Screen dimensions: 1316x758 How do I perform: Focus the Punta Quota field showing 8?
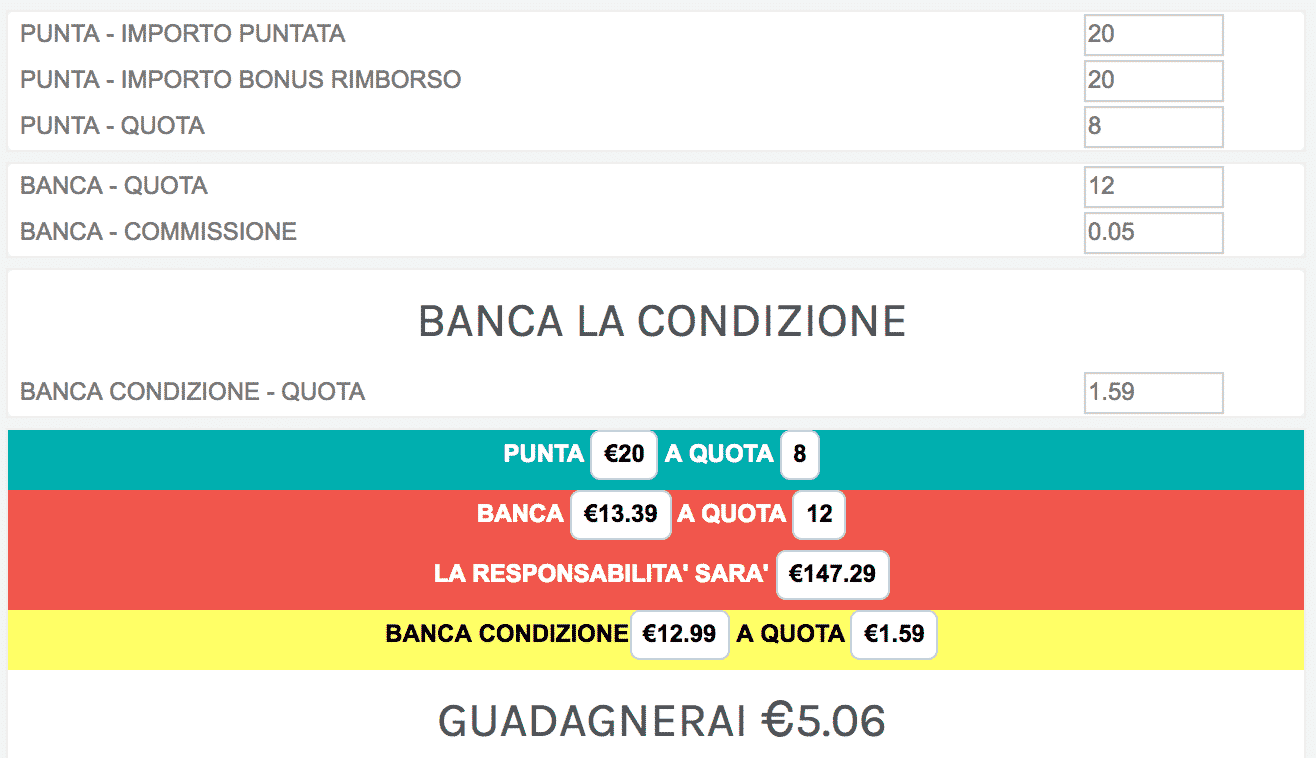tap(1154, 127)
